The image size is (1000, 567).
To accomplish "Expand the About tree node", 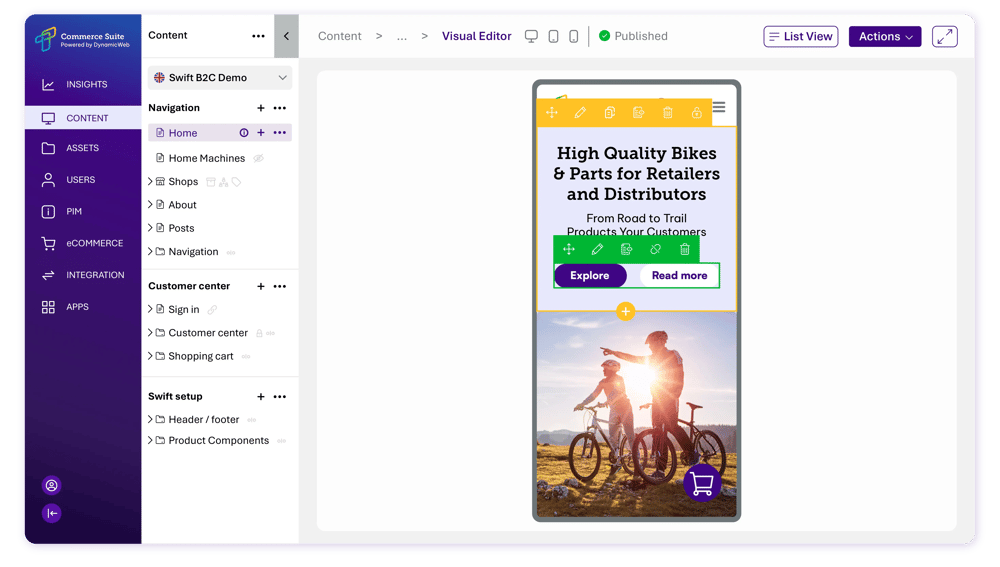I will coord(151,205).
